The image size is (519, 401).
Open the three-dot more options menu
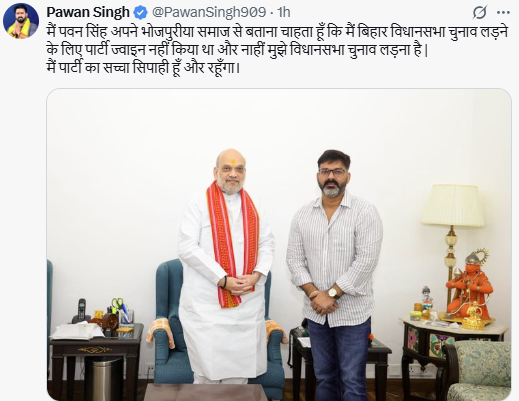coord(503,13)
